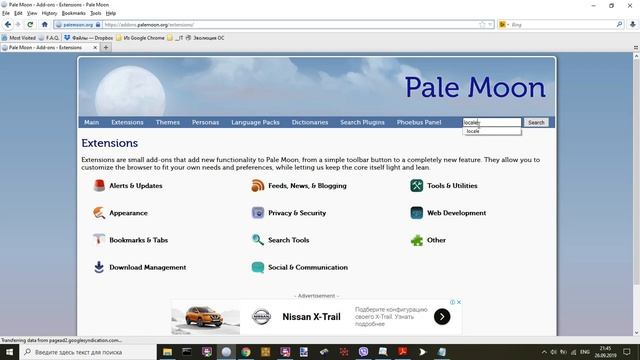Open the Themes section
Image resolution: width=640 pixels, height=360 pixels.
click(168, 122)
